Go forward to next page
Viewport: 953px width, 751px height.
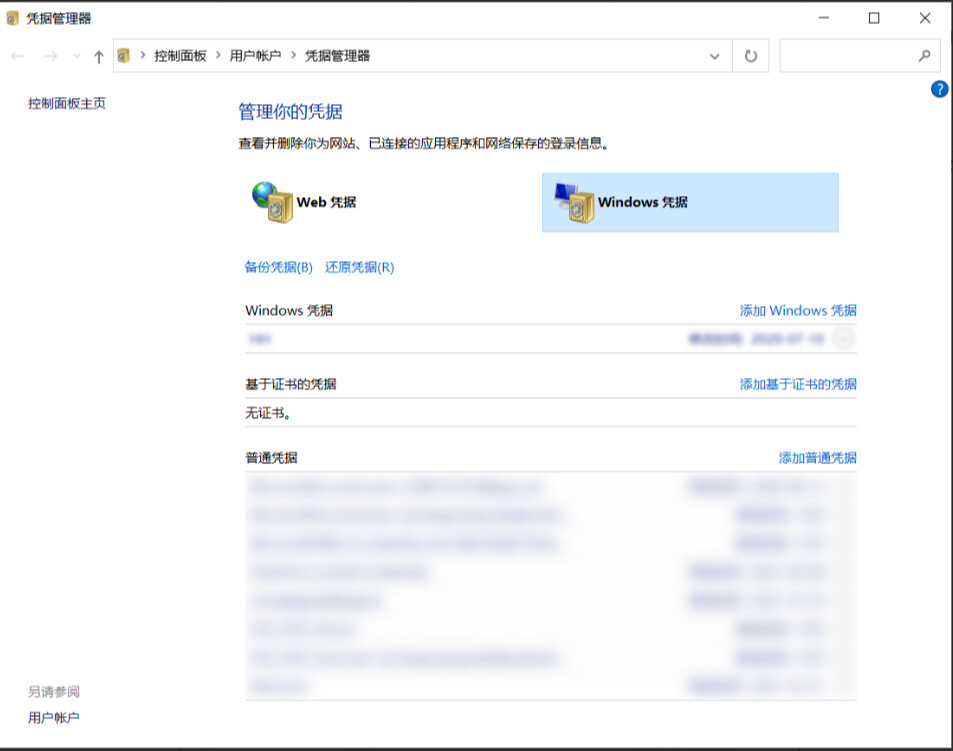[x=50, y=57]
